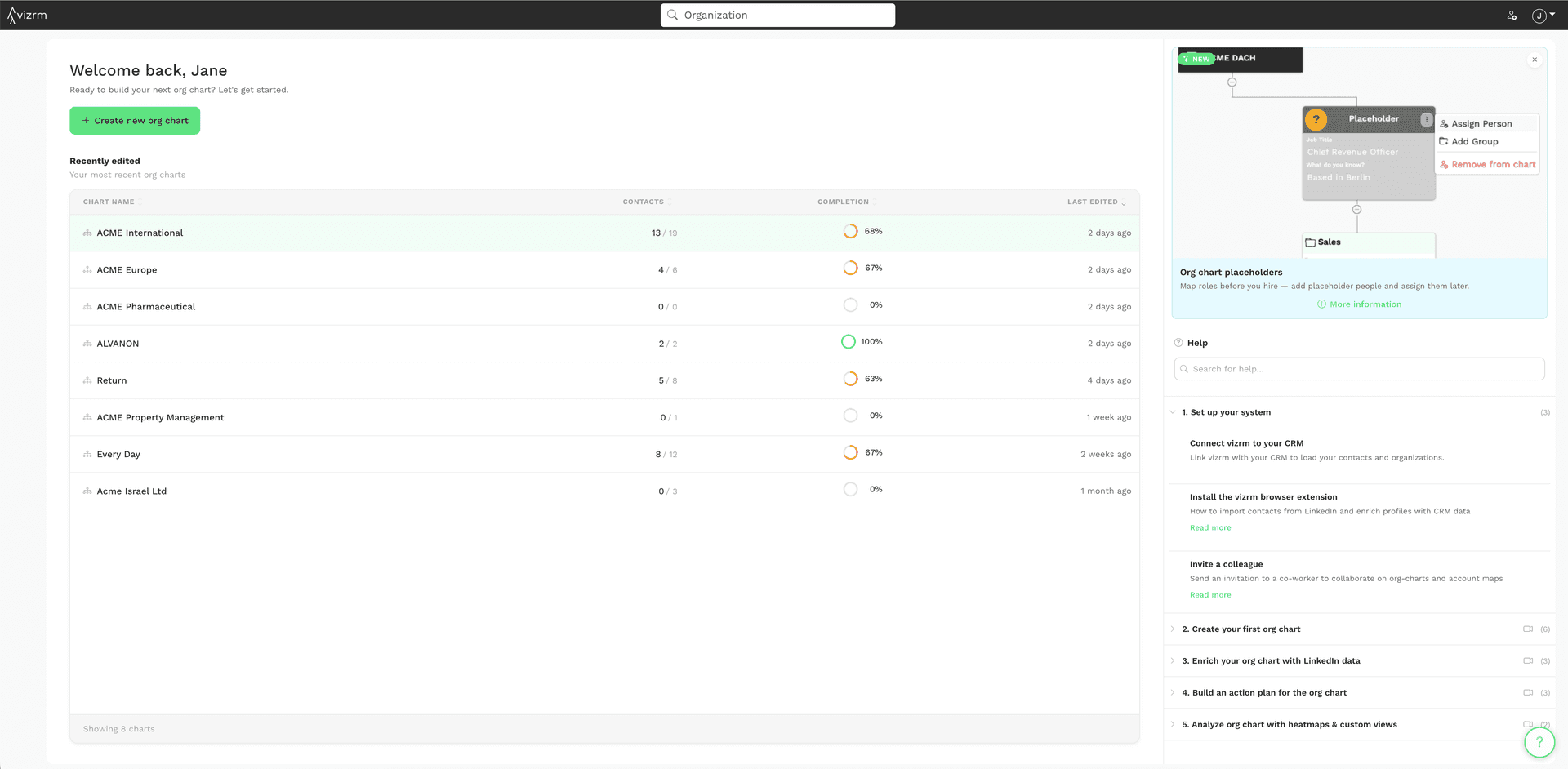Read more about inviting a colleague

click(1210, 595)
